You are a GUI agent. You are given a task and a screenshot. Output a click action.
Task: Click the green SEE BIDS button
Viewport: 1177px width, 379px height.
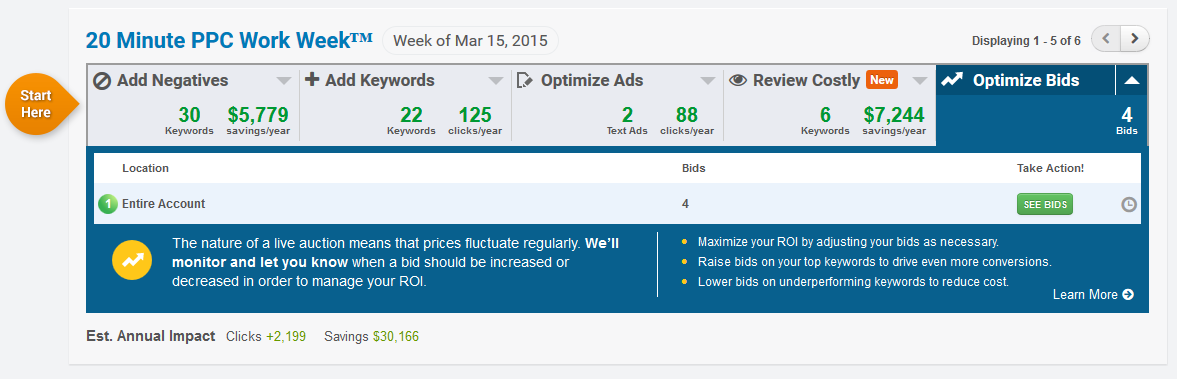(x=1045, y=204)
